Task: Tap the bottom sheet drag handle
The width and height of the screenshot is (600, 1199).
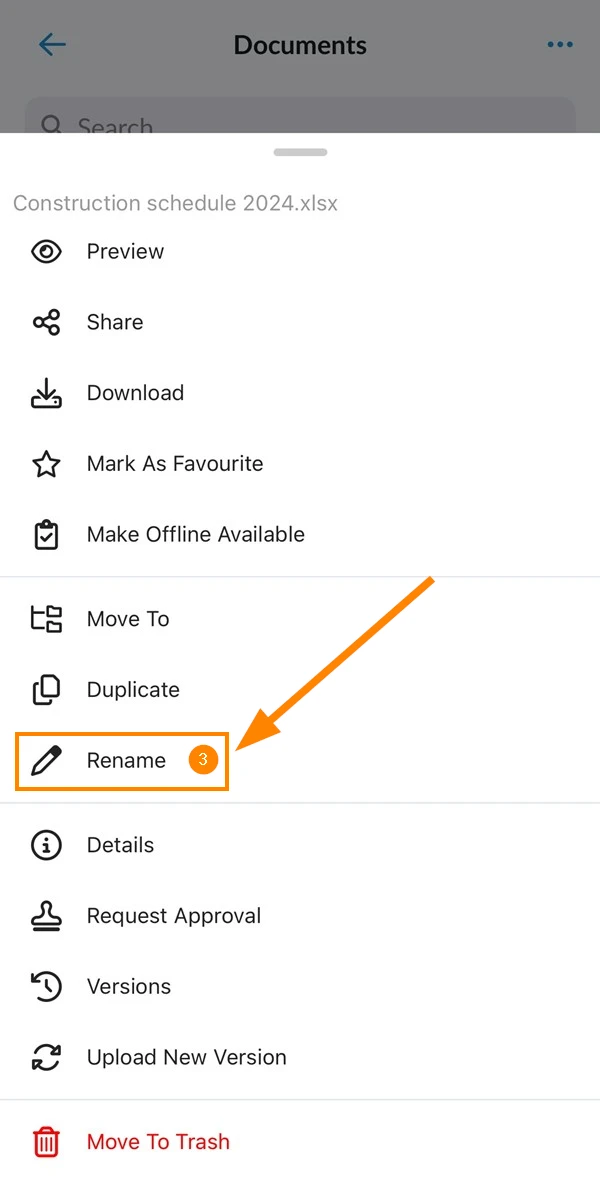Action: click(300, 152)
